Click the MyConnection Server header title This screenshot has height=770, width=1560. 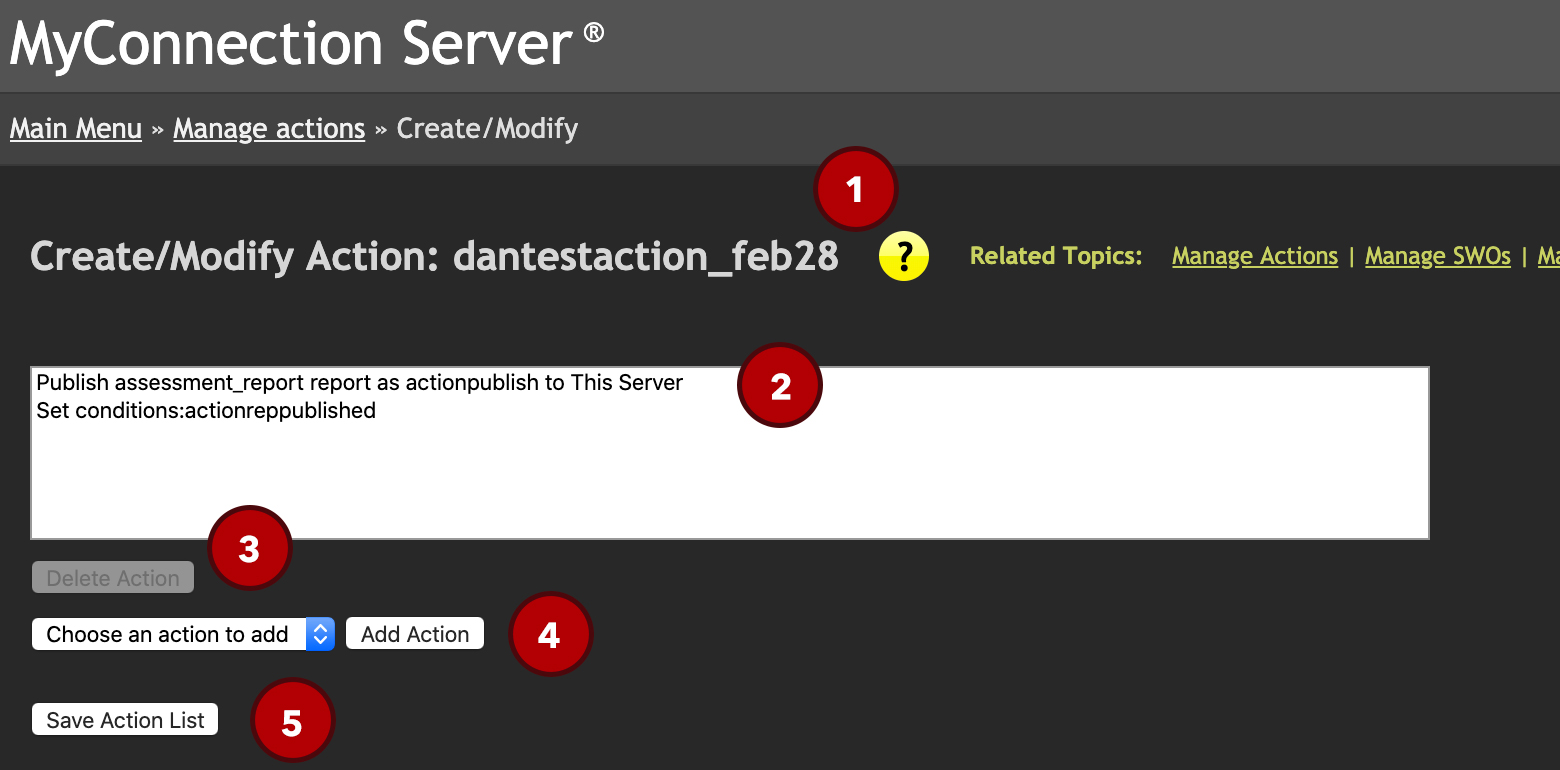(307, 44)
